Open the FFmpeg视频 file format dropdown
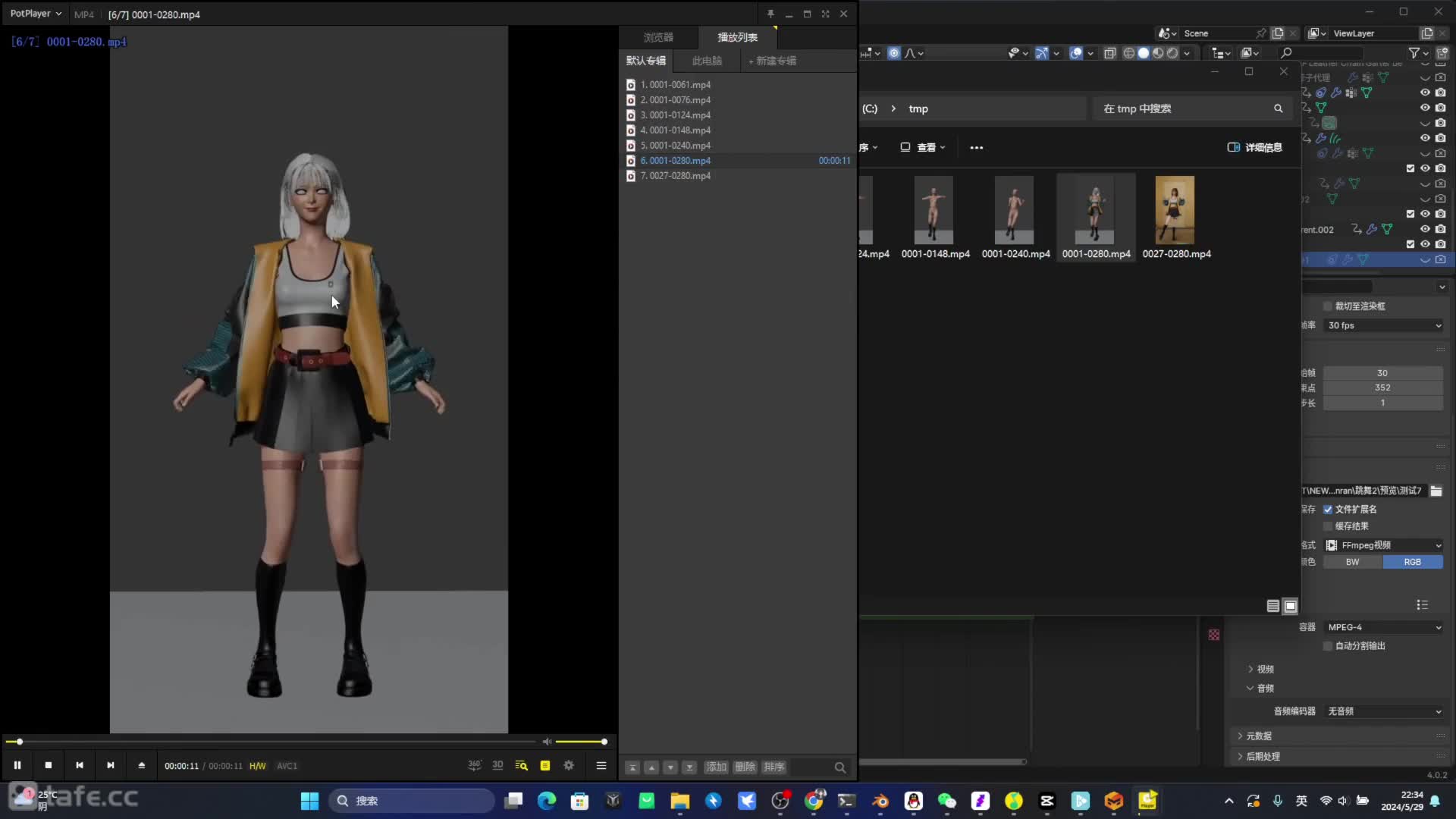The height and width of the screenshot is (819, 1456). click(1383, 545)
